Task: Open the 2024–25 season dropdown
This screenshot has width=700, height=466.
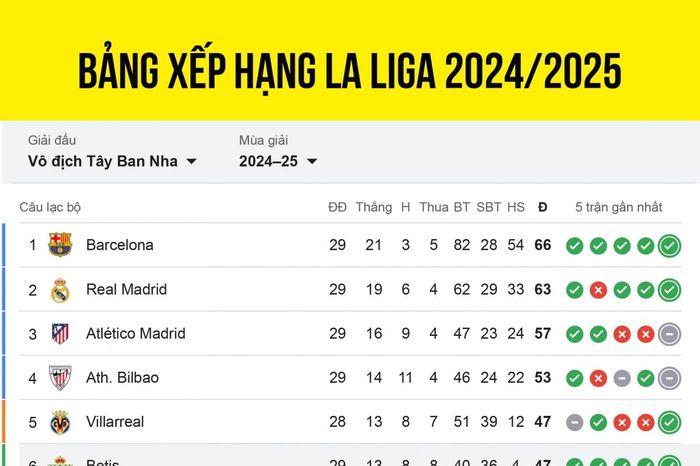Action: coord(278,161)
